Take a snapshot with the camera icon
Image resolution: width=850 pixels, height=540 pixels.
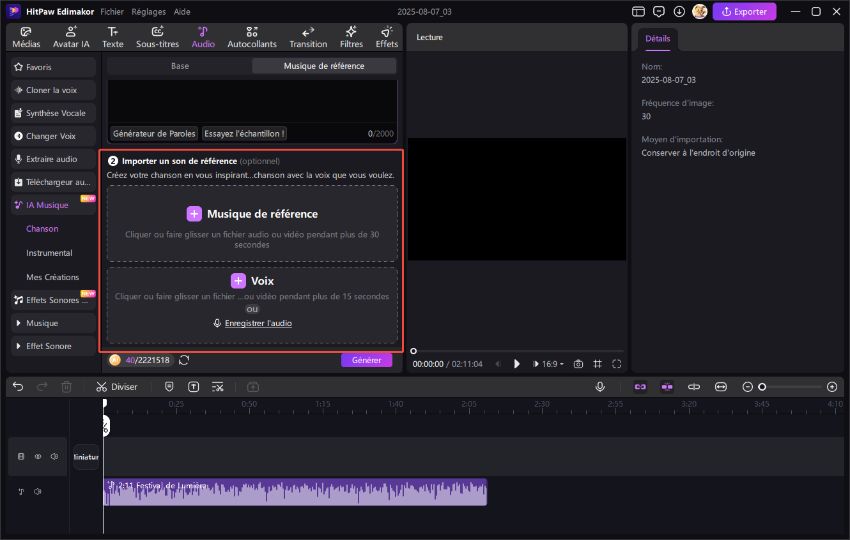578,364
